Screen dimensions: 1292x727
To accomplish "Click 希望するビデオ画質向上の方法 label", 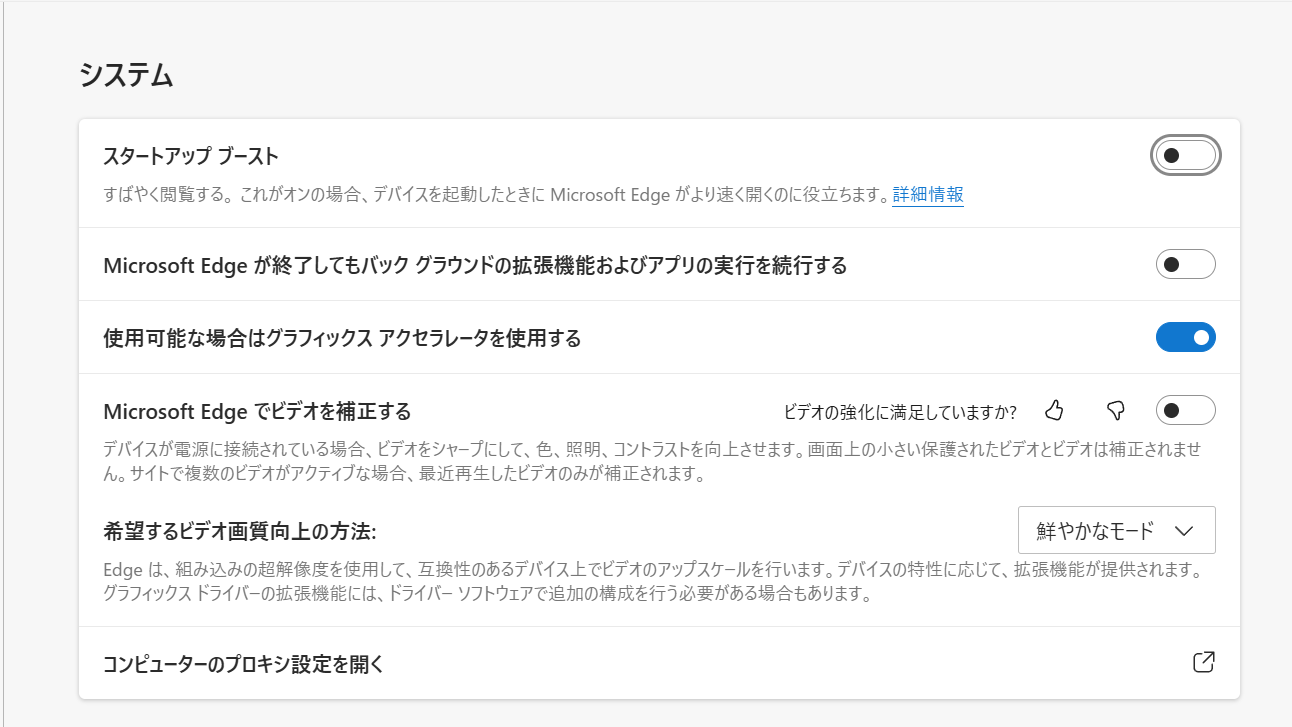I will [x=240, y=531].
